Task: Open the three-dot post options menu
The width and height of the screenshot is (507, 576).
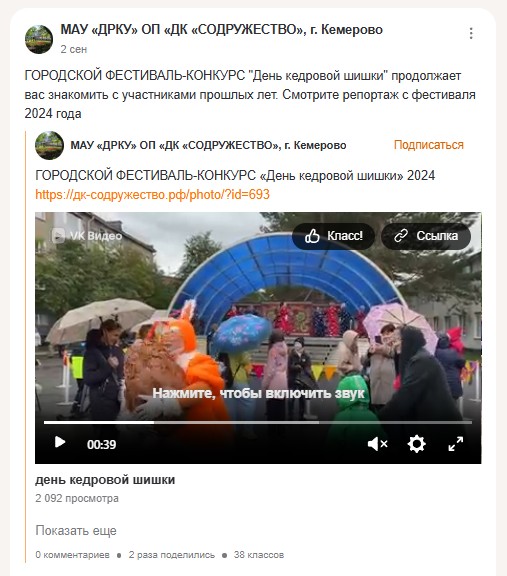Action: pyautogui.click(x=471, y=33)
